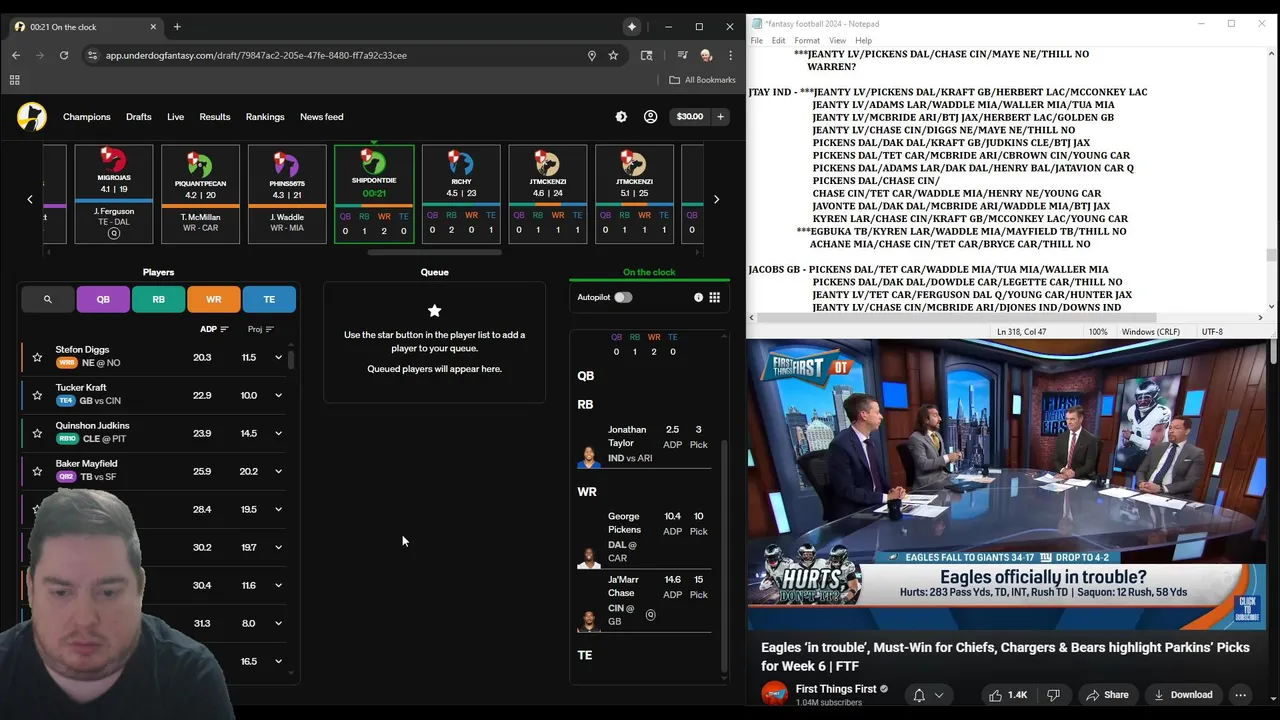Image resolution: width=1280 pixels, height=720 pixels.
Task: Filter players by RB position
Action: pyautogui.click(x=158, y=299)
